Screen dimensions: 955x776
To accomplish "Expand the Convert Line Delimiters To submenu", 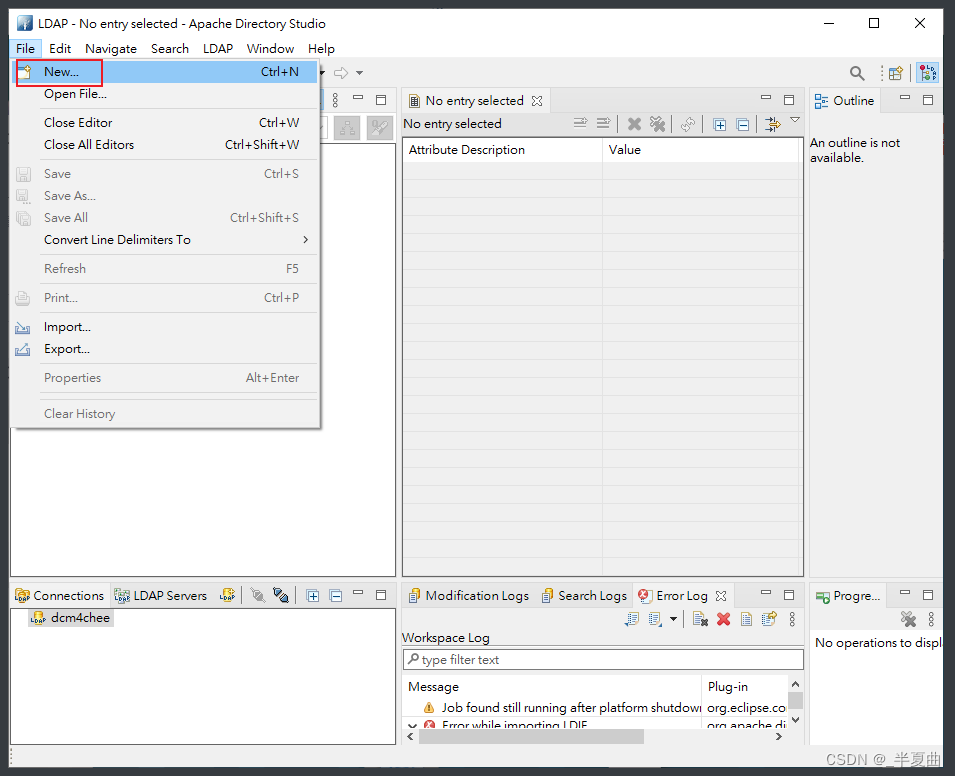I will click(x=179, y=240).
